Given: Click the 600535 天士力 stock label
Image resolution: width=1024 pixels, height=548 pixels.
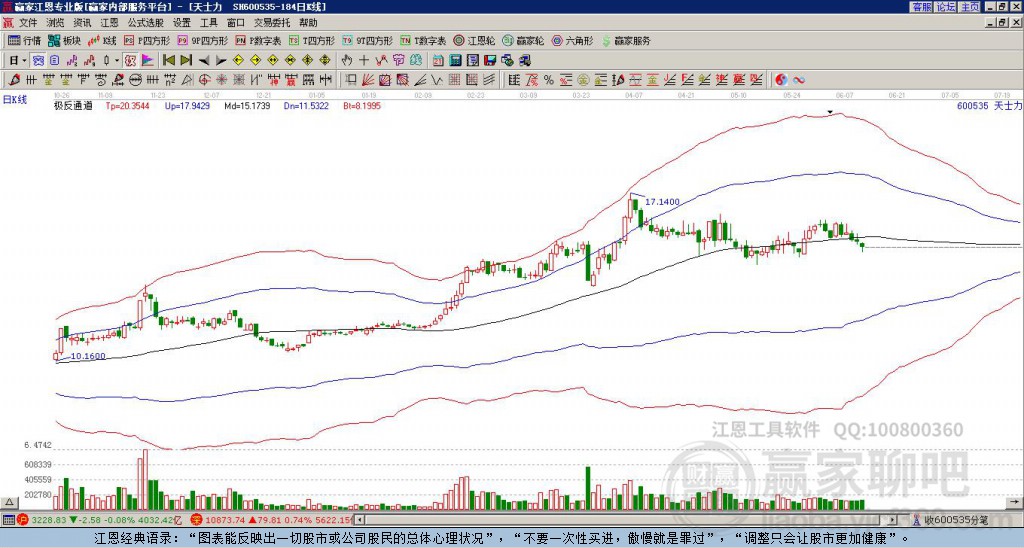Looking at the screenshot, I should pos(989,105).
